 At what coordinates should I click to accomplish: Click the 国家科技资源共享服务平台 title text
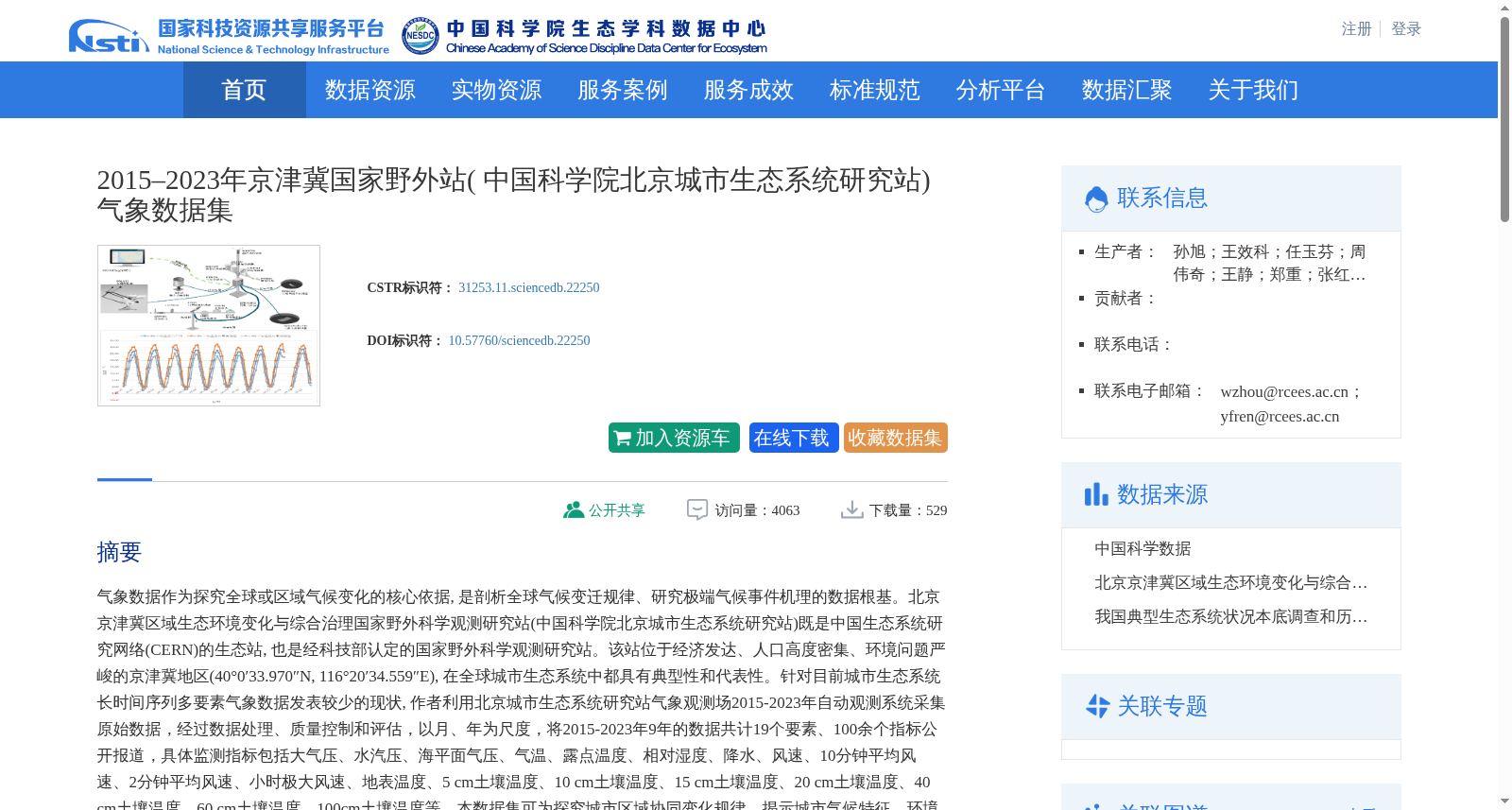pyautogui.click(x=271, y=28)
